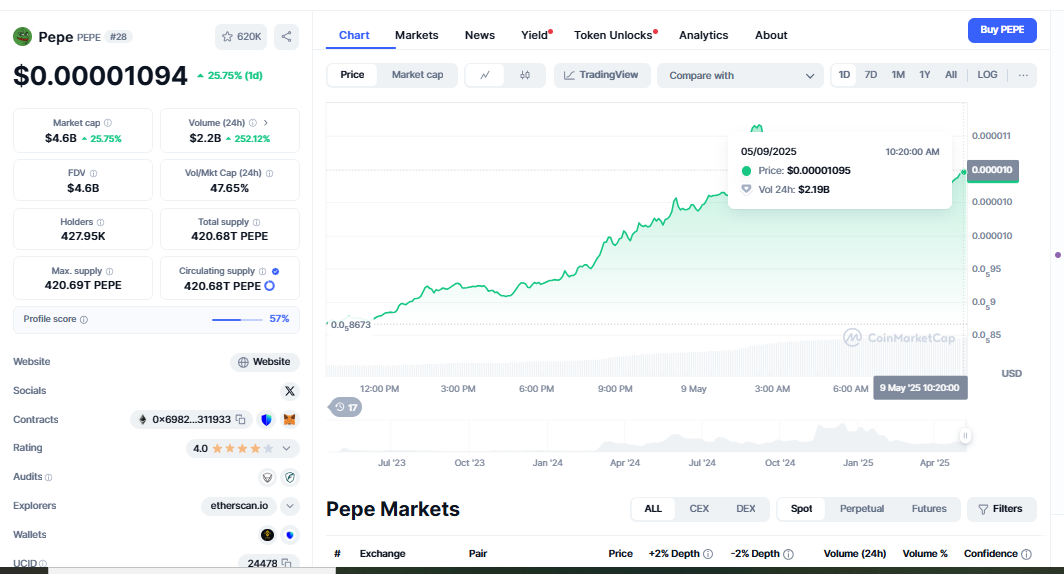
Task: Click the Buy PEPE button
Action: (x=1002, y=30)
